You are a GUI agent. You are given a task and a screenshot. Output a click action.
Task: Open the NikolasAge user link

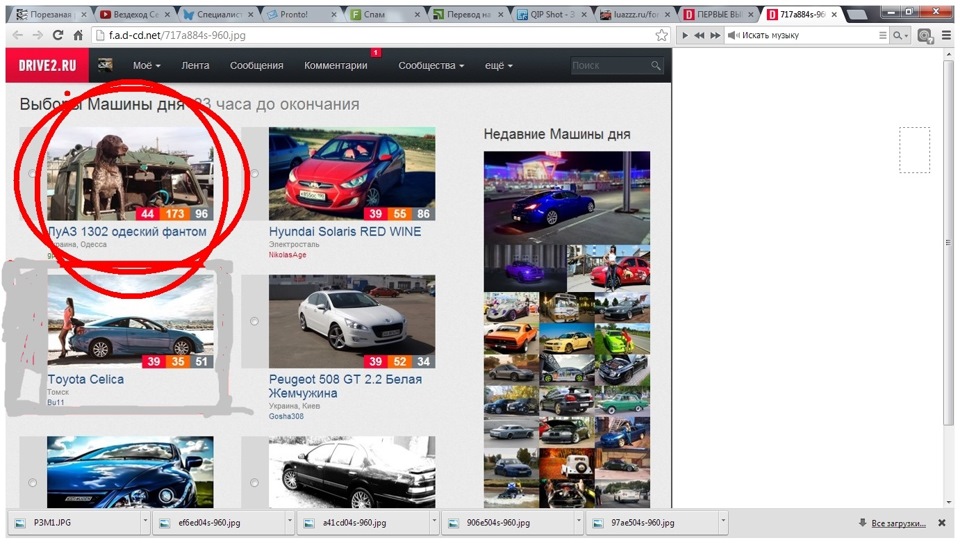tap(287, 255)
